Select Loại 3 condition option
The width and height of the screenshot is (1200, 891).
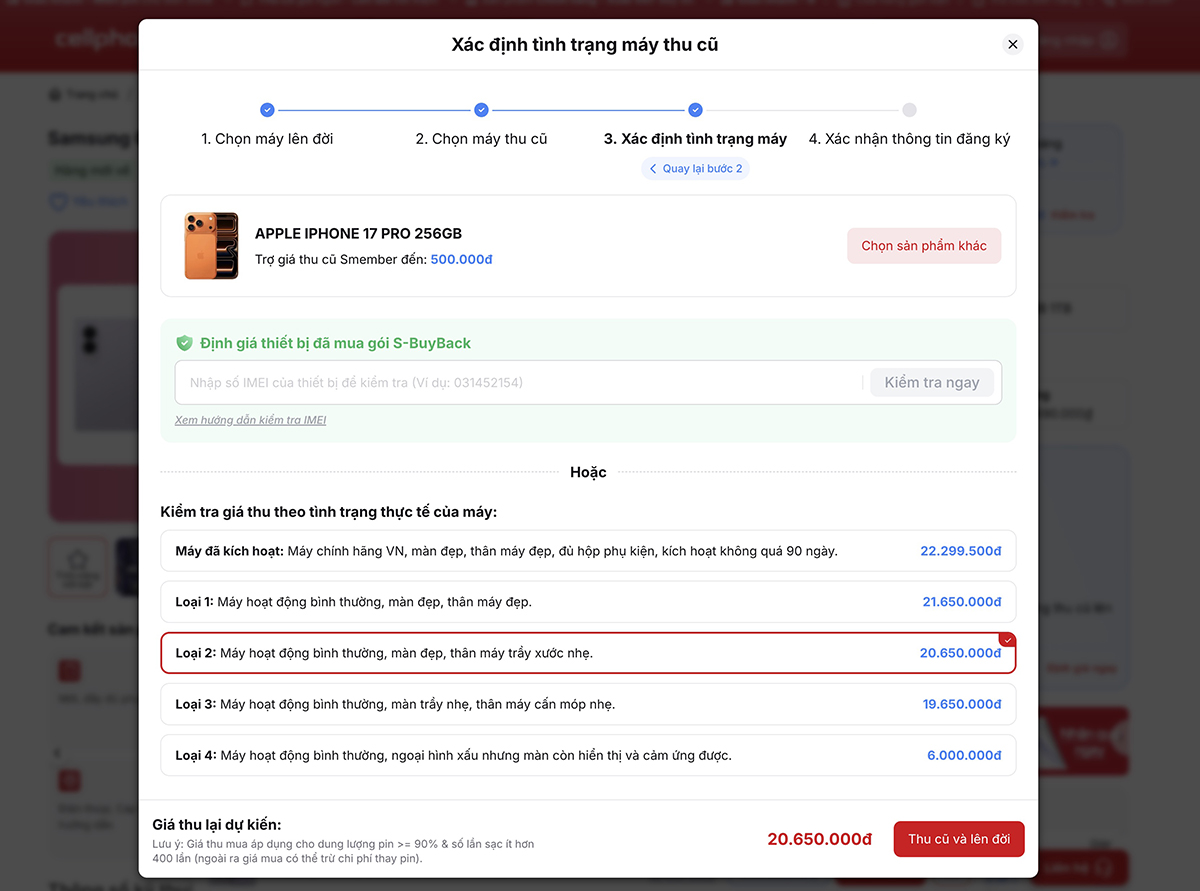(x=588, y=704)
